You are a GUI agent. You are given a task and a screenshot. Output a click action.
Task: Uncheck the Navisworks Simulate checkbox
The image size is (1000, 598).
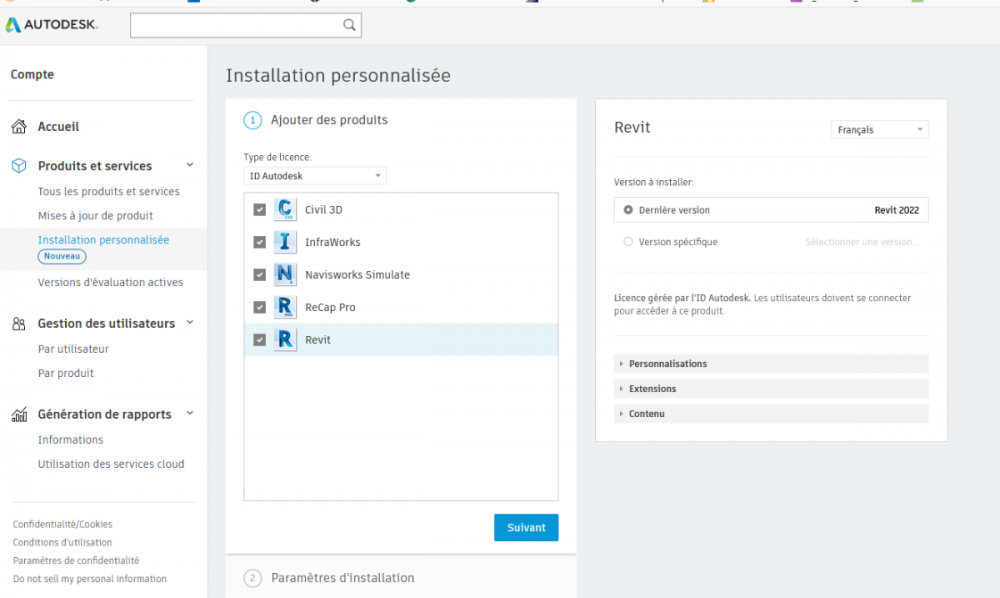click(x=260, y=275)
